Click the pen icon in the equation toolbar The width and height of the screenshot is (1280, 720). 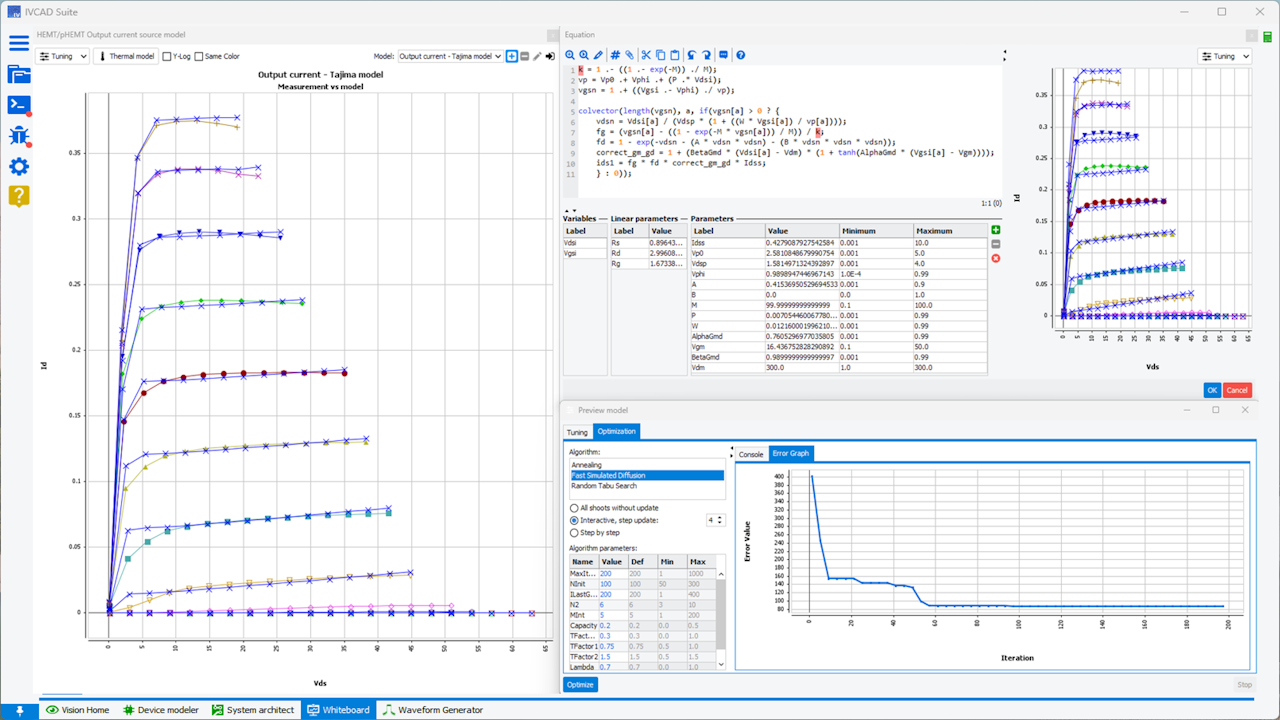pyautogui.click(x=598, y=55)
